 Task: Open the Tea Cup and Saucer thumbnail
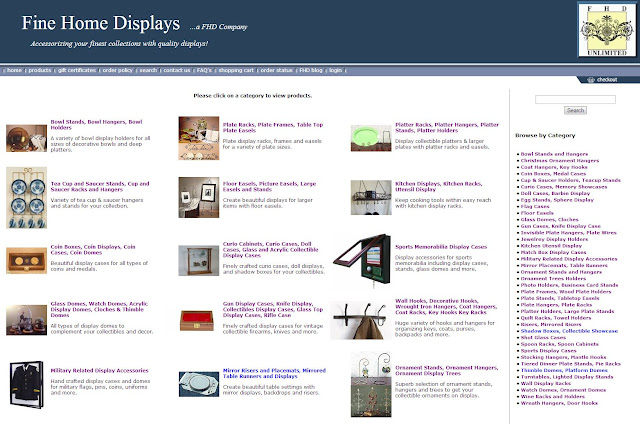(x=26, y=198)
